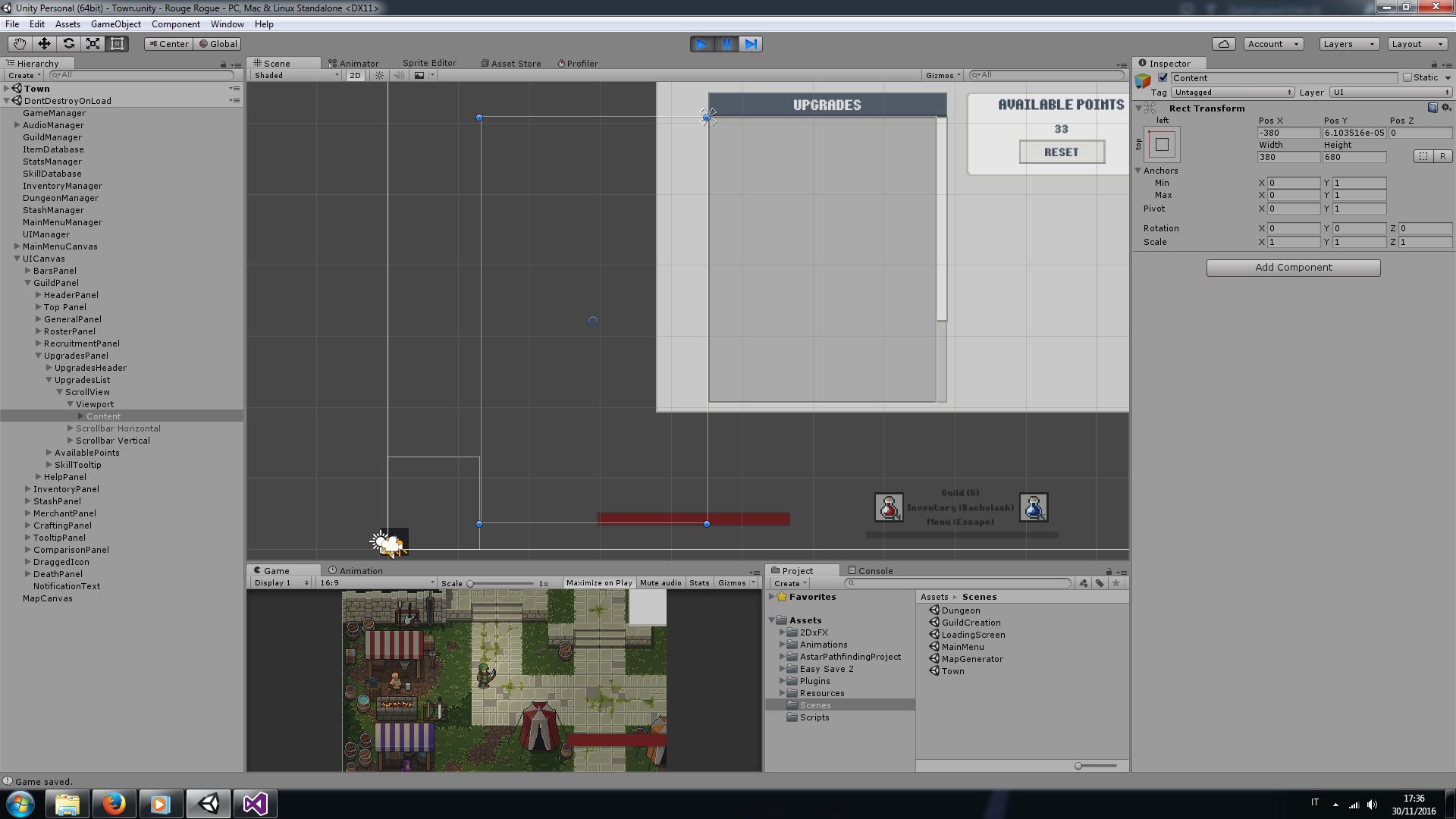Select the Town scene asset in the Project panel
The height and width of the screenshot is (819, 1456).
(x=952, y=670)
